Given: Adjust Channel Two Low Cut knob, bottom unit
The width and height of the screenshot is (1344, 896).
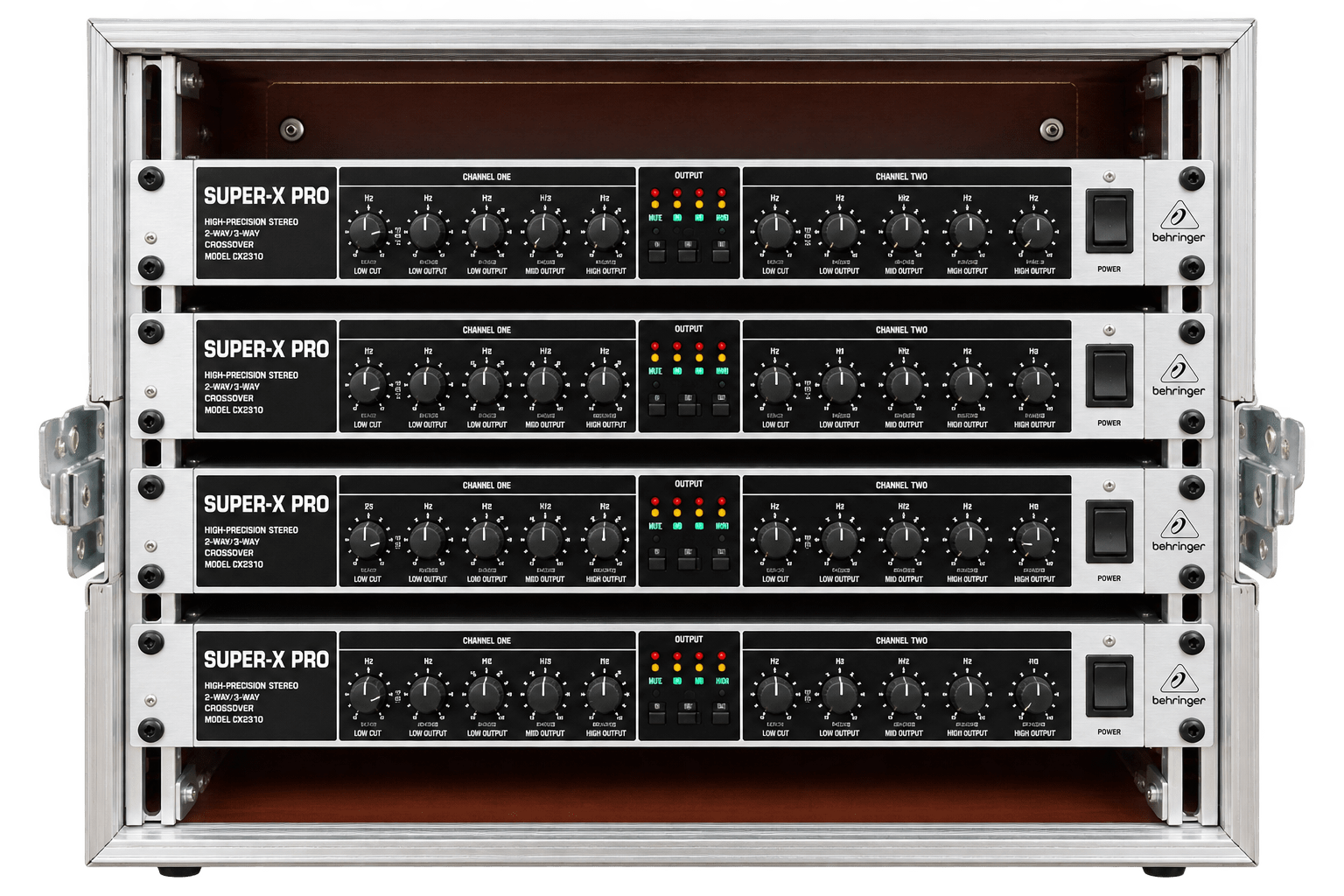Looking at the screenshot, I should tap(775, 694).
